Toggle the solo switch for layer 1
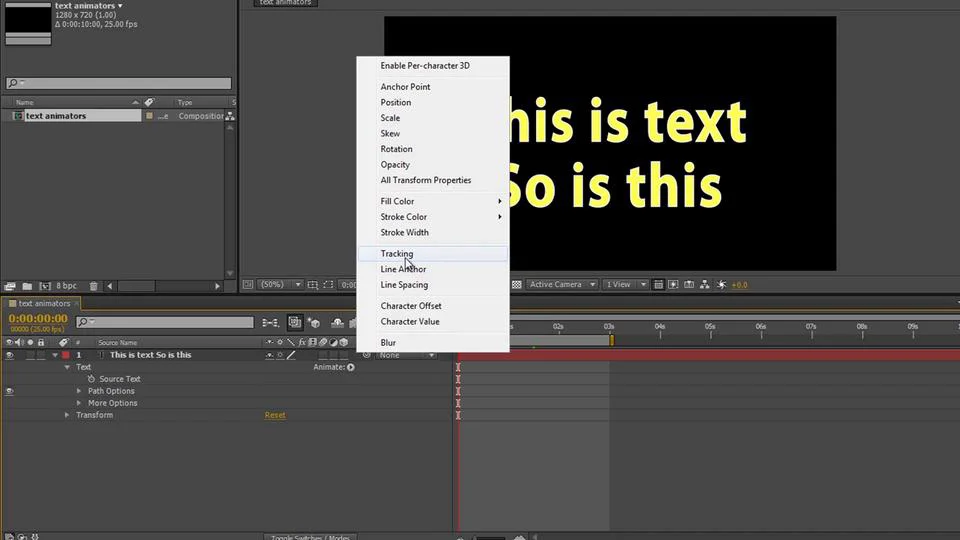 (x=30, y=355)
